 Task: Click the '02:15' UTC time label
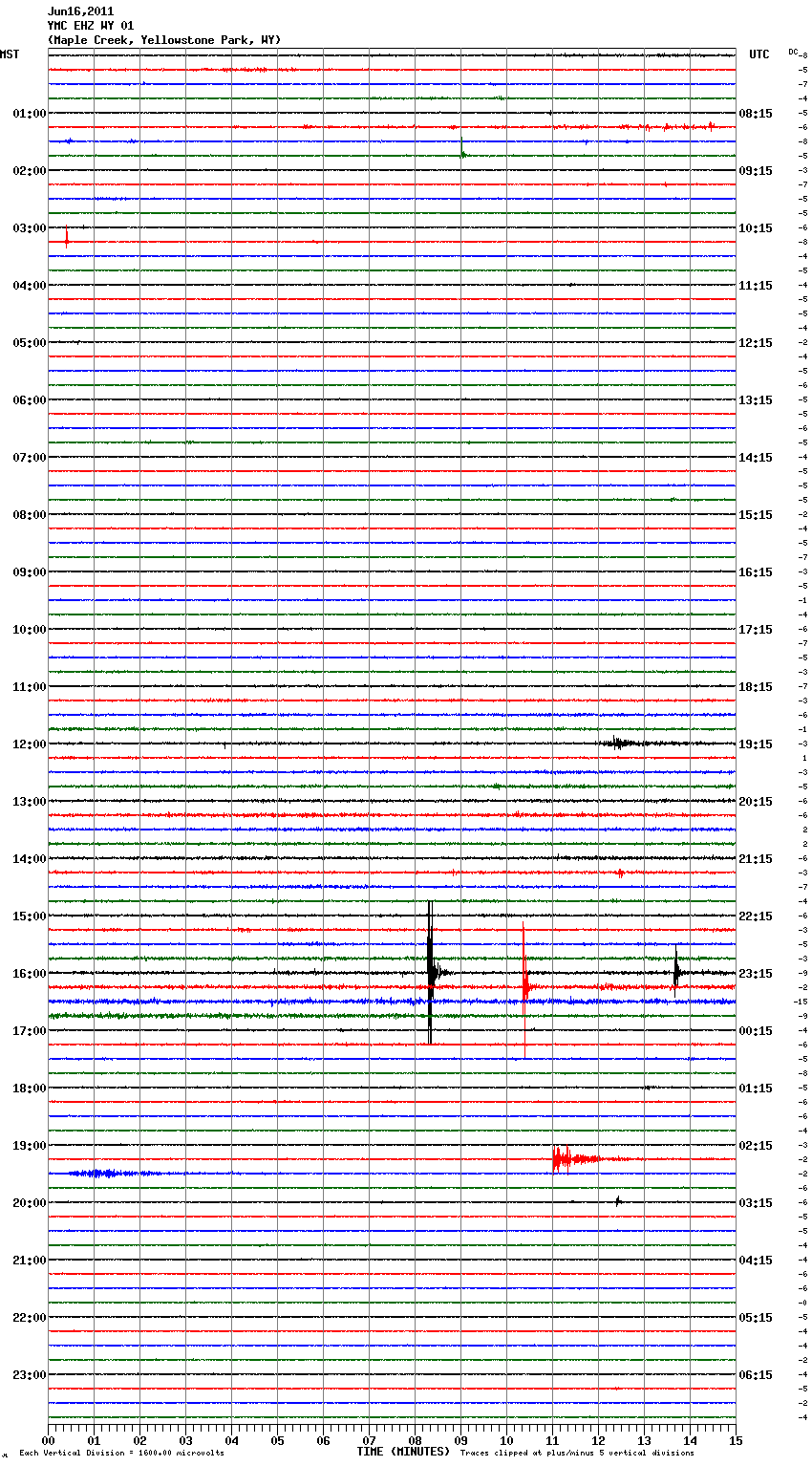(756, 1146)
